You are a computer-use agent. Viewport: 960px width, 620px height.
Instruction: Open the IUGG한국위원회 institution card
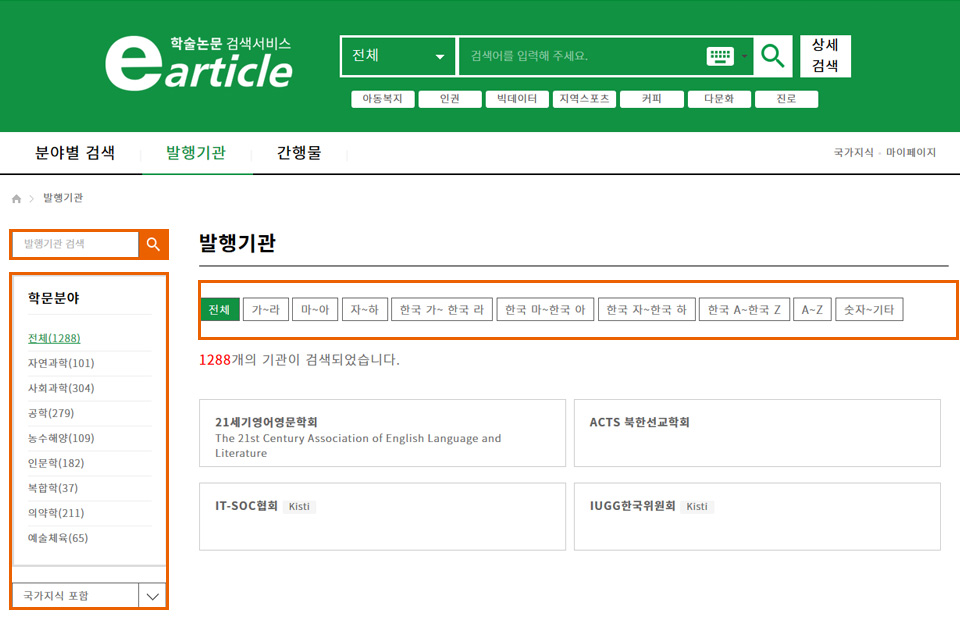tap(757, 517)
